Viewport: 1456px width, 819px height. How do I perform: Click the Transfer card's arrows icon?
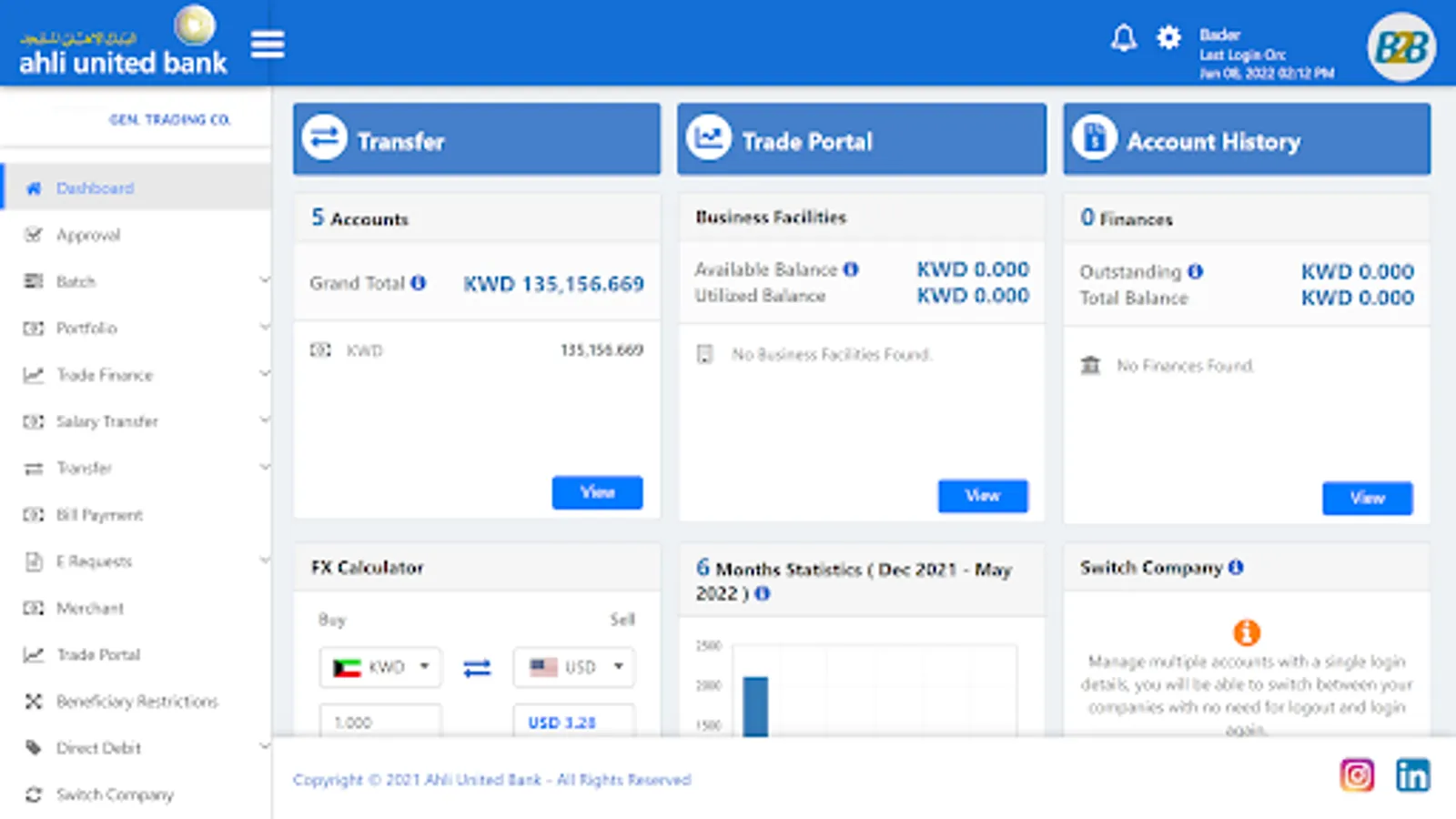(325, 137)
